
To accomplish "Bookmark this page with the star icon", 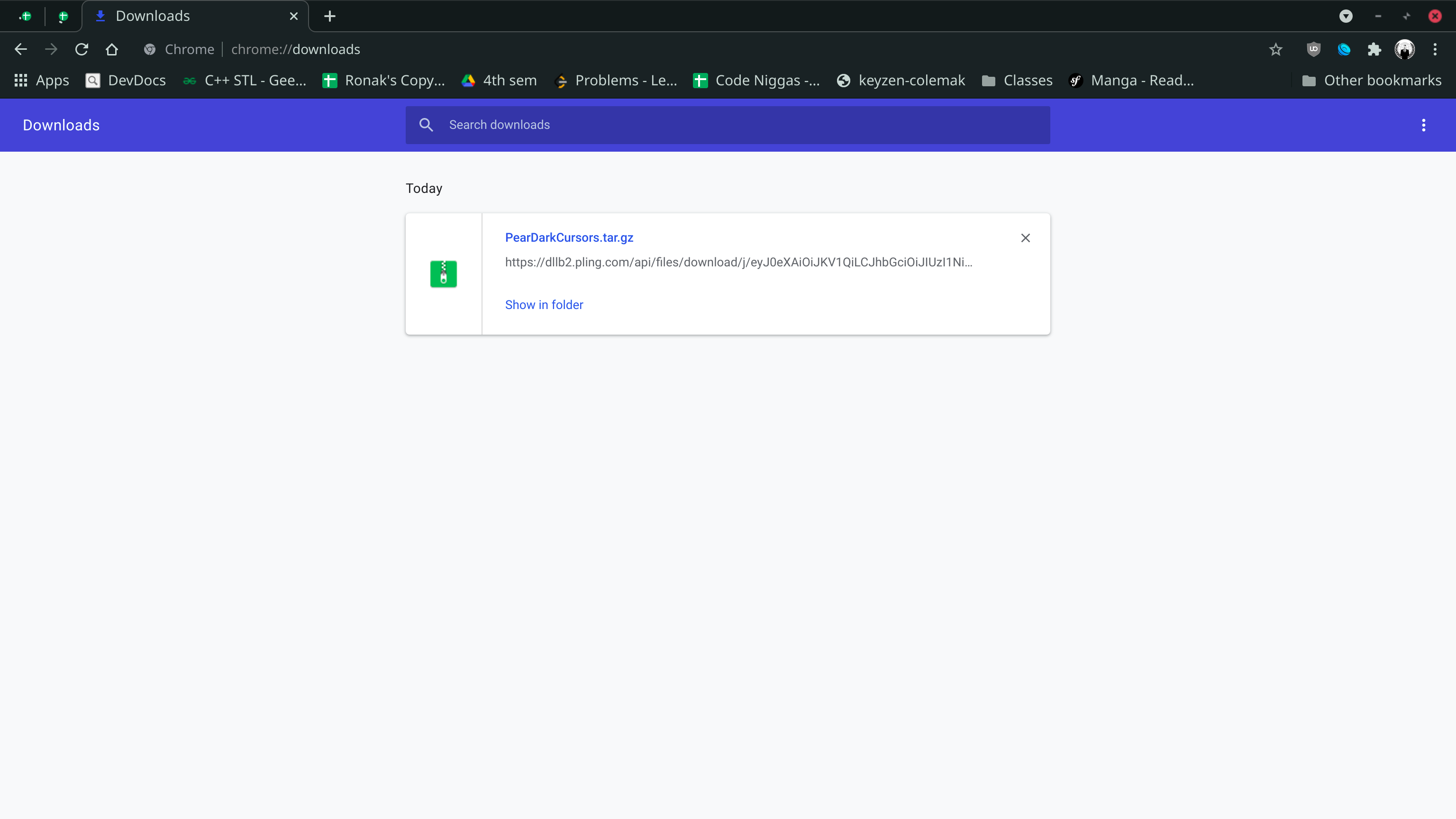I will pos(1276,49).
